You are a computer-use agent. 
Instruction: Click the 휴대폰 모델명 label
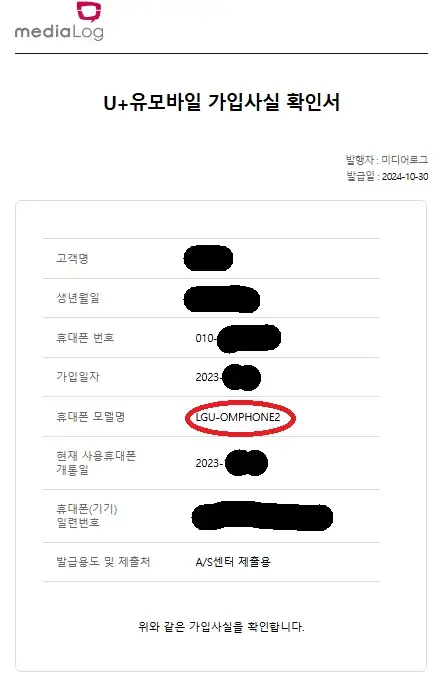(x=91, y=416)
